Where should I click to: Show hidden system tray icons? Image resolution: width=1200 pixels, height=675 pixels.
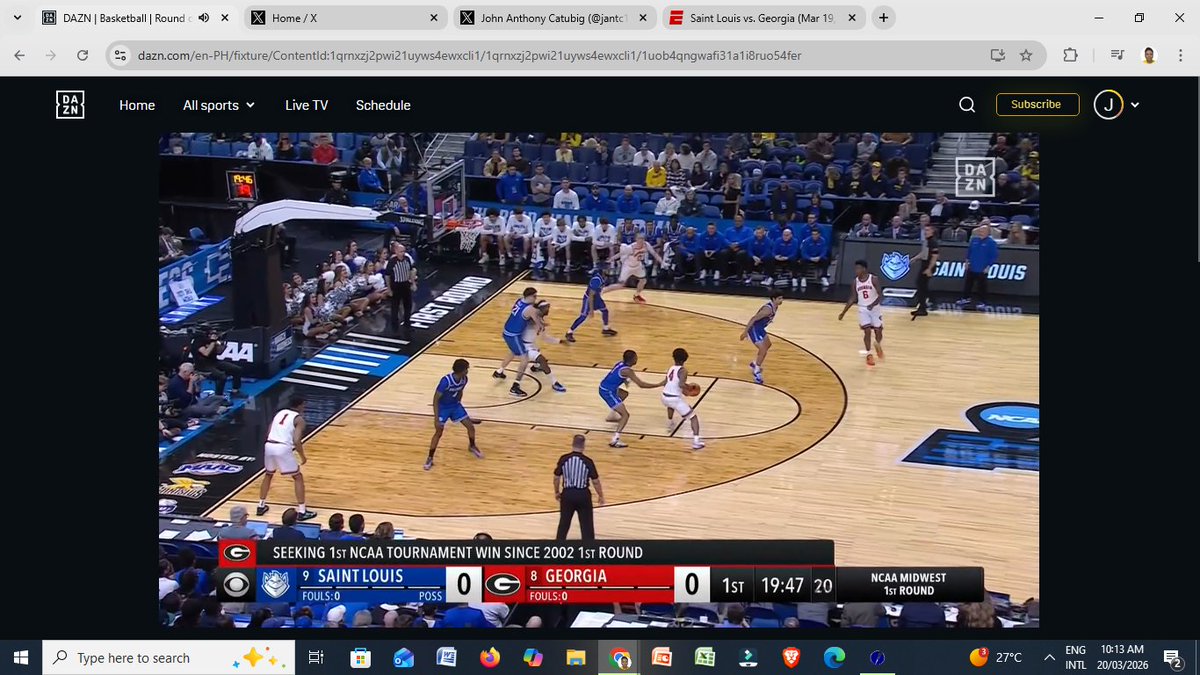[1049, 657]
